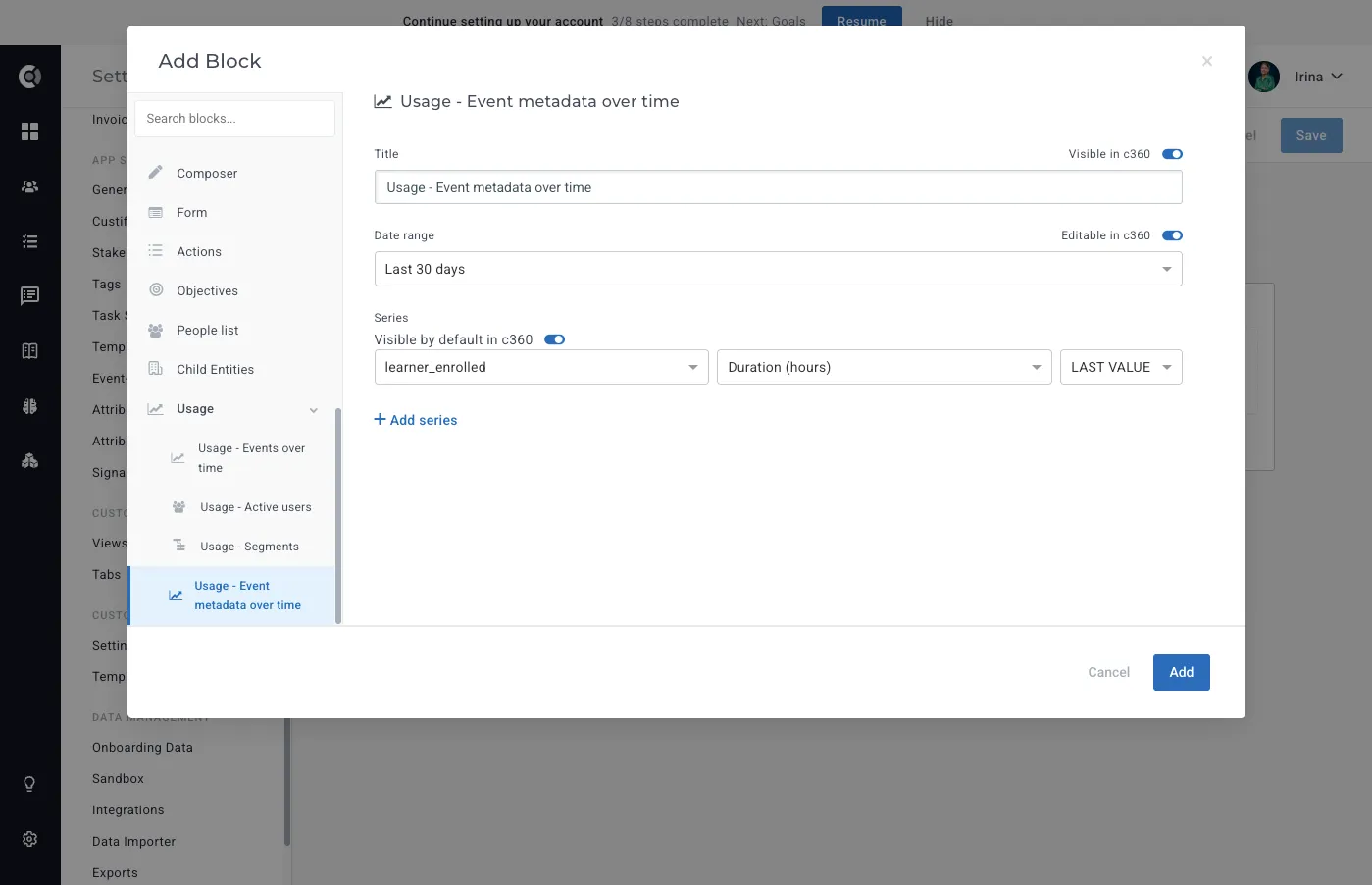
Task: Open the LAST VALUE aggregation dropdown
Action: [x=1121, y=367]
